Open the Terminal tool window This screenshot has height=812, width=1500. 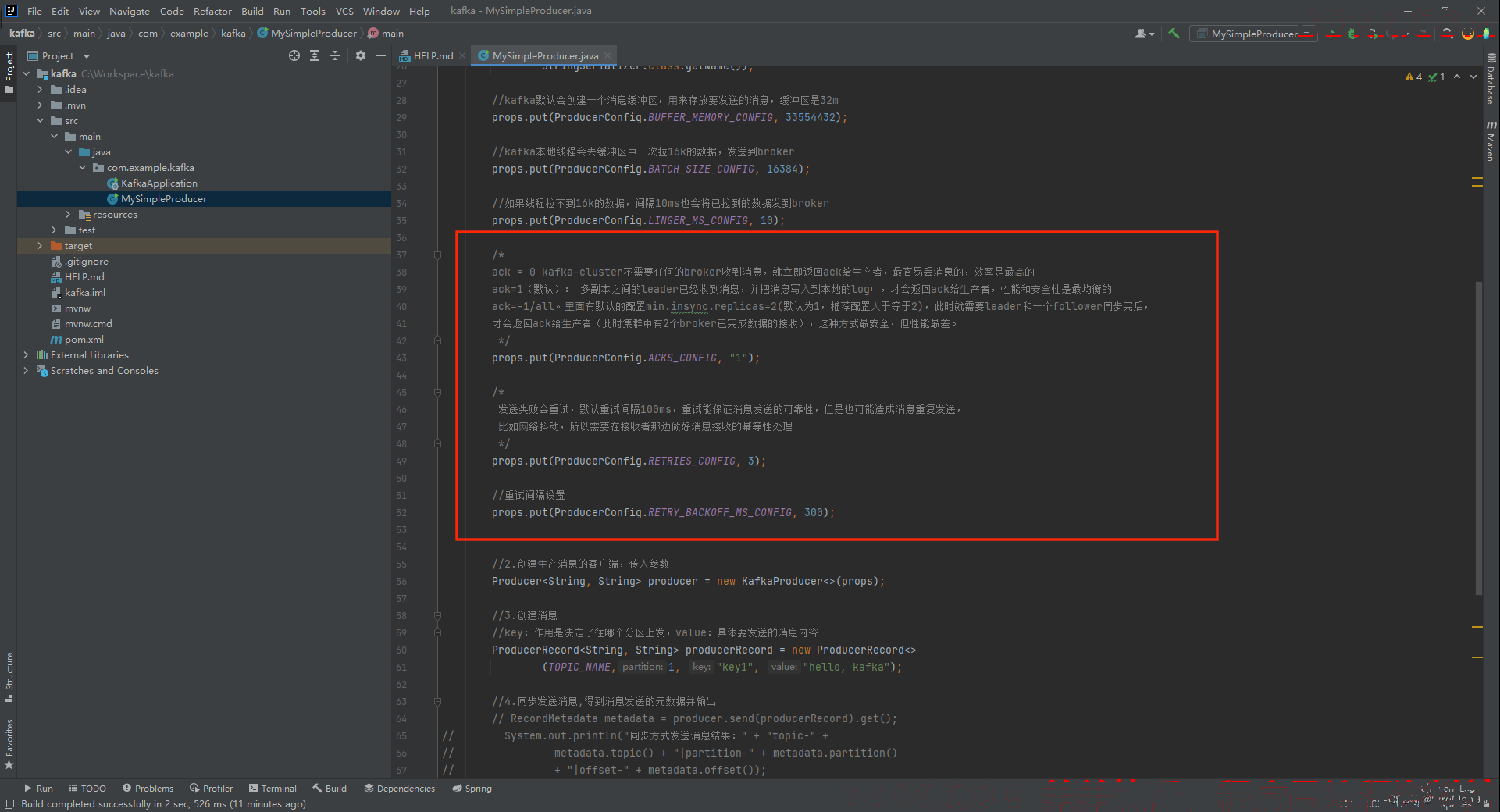pyautogui.click(x=273, y=788)
